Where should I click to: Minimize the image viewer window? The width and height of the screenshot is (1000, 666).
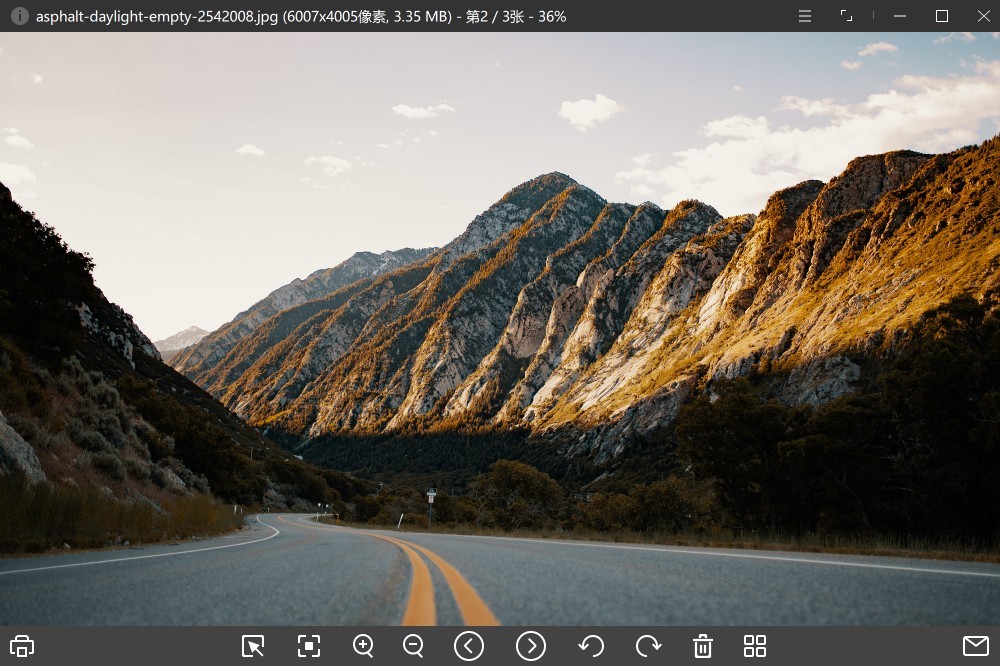tap(901, 16)
